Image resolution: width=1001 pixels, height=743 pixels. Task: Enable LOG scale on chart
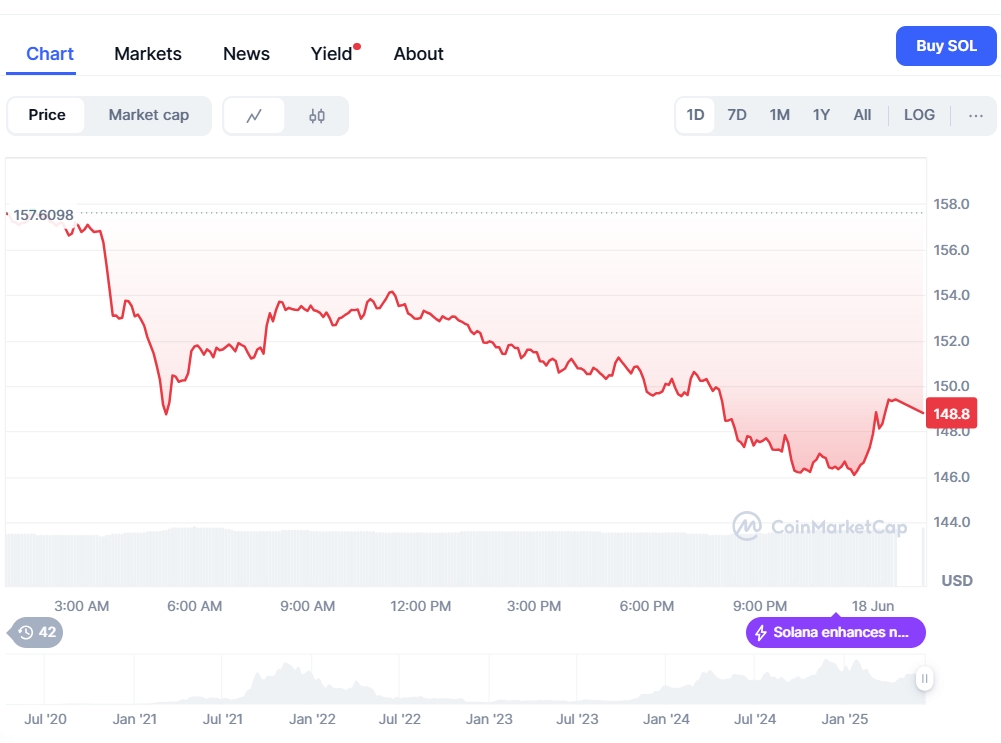pos(919,115)
